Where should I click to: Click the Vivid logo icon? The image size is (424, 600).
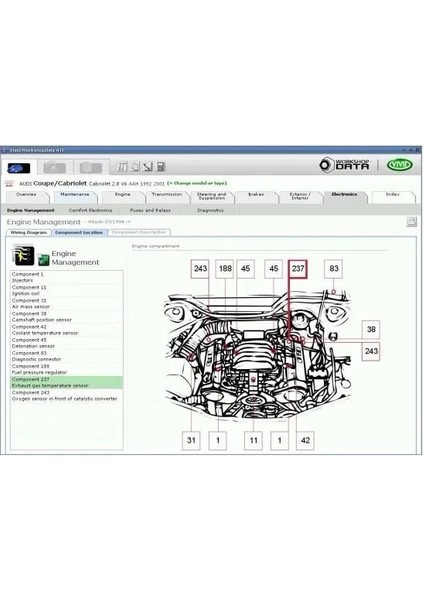coord(400,165)
